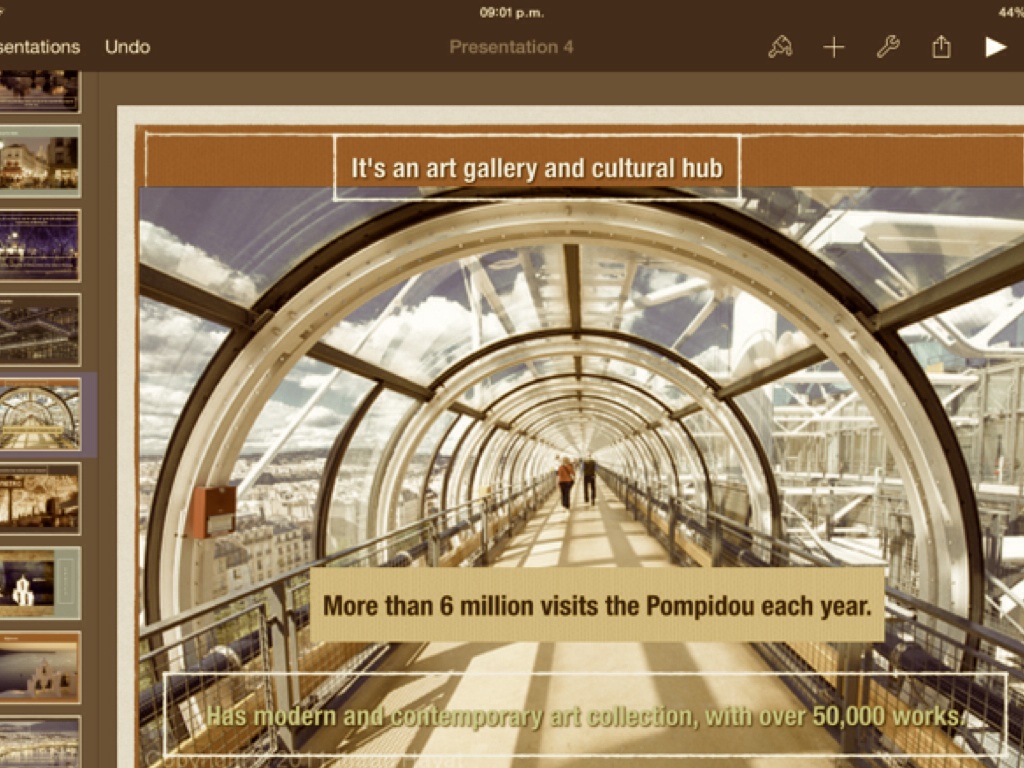
Task: Select the currently highlighted glass tunnel slide thumbnail
Action: 40,415
